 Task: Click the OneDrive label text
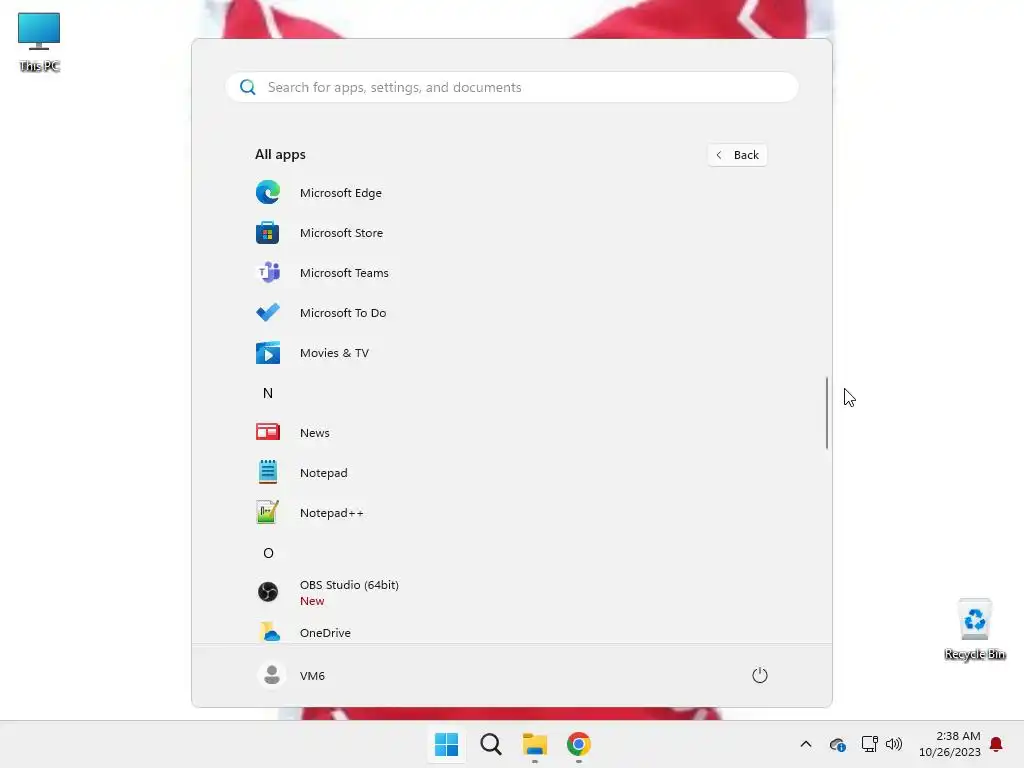coord(325,632)
